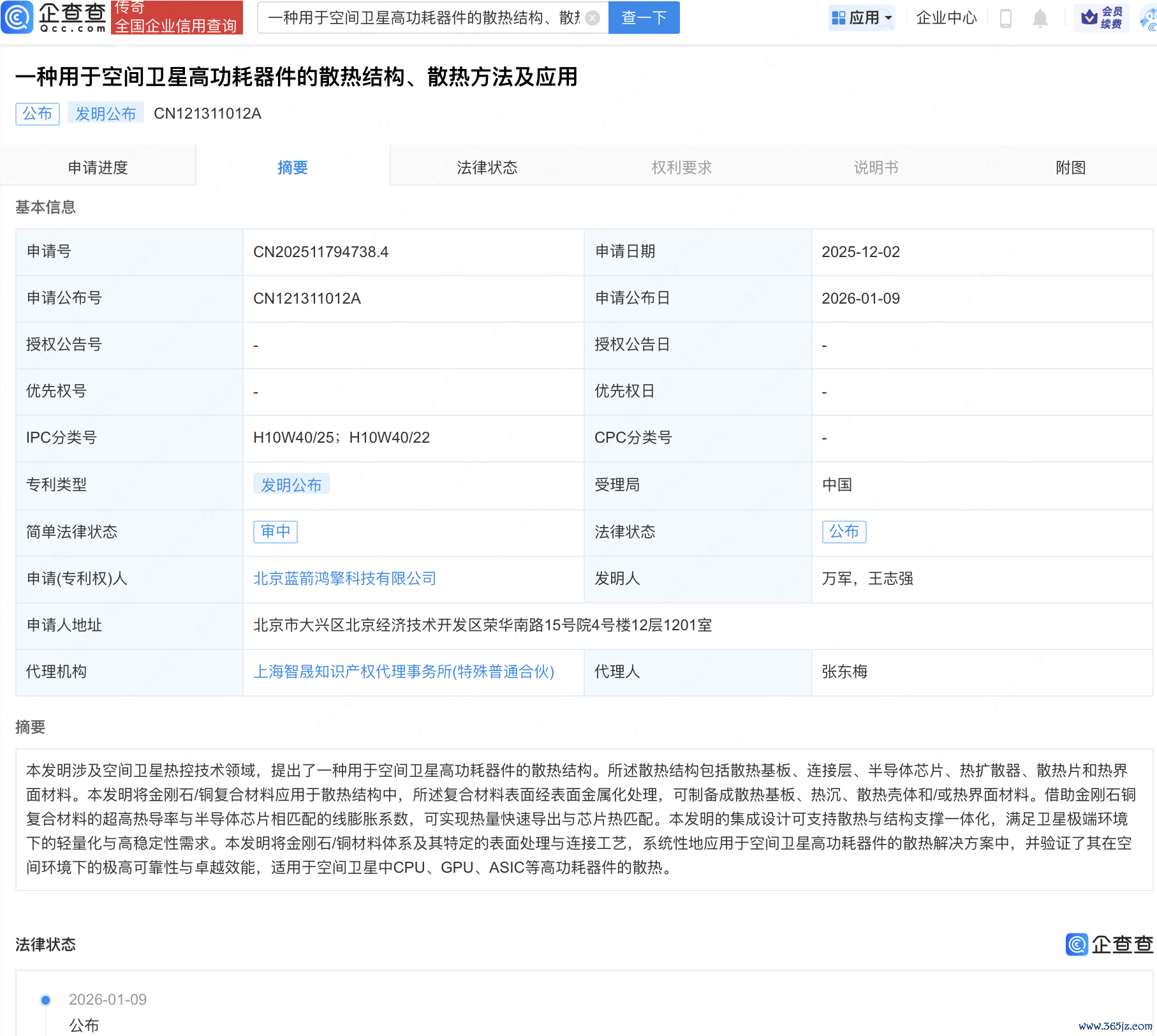Open applicant 北京蓝箭鸿擎科技有限公司 link
The image size is (1157, 1036).
pyautogui.click(x=344, y=579)
